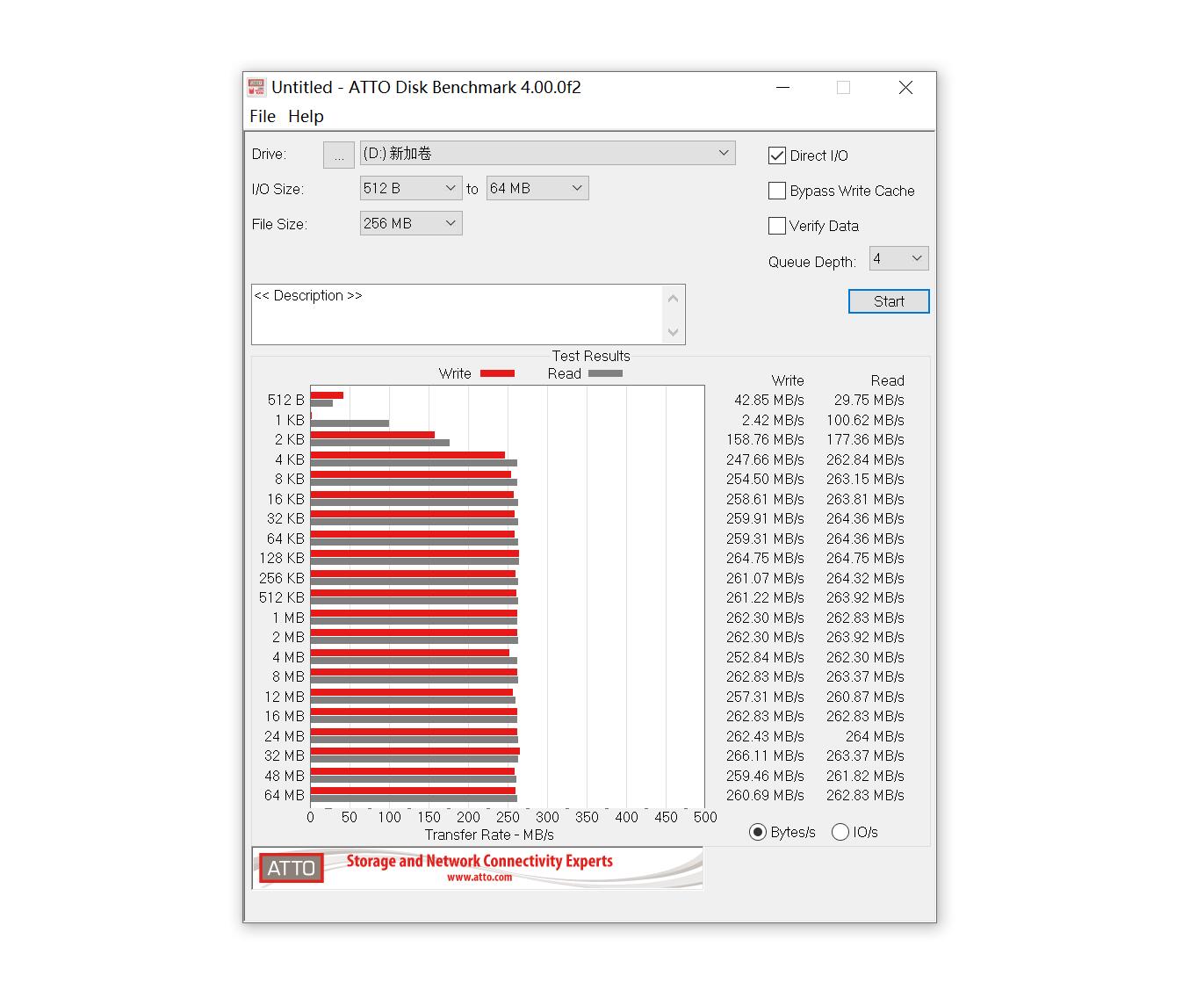Click inside the Description text box
This screenshot has height=983, width=1204.
tap(457, 314)
